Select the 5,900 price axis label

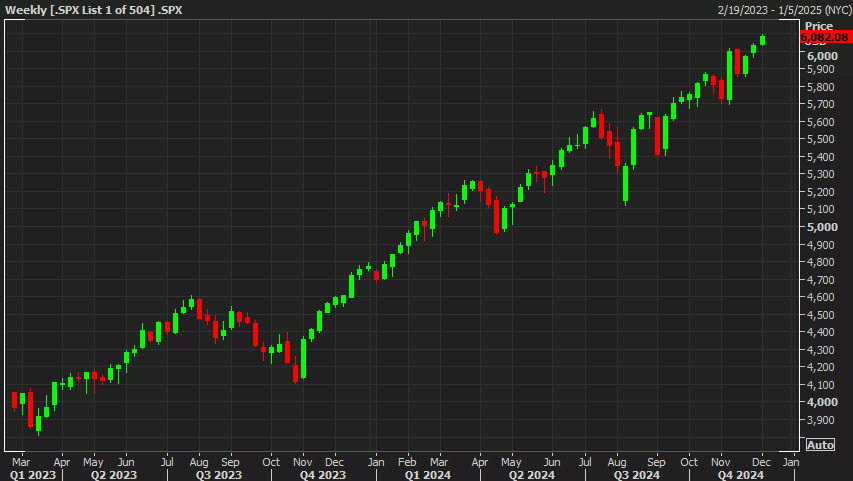pos(821,70)
